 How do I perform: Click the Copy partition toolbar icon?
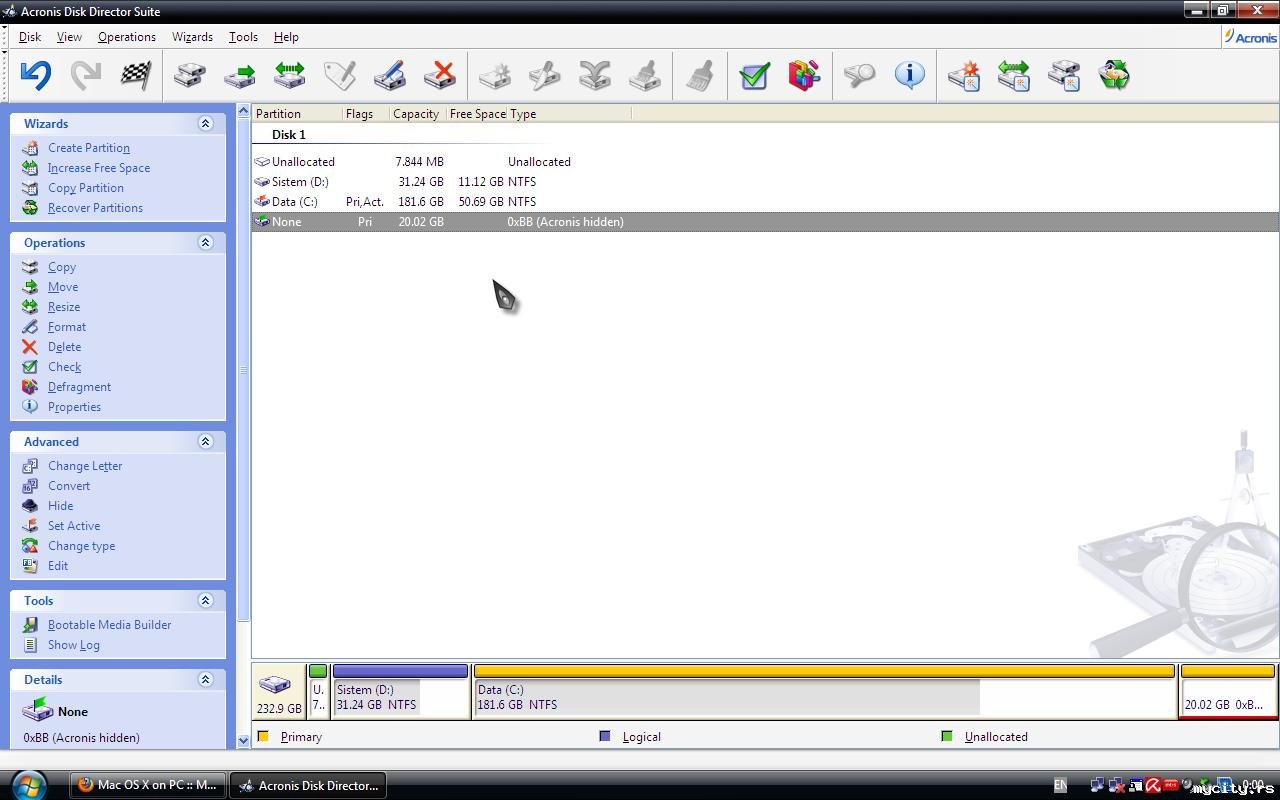tap(189, 75)
